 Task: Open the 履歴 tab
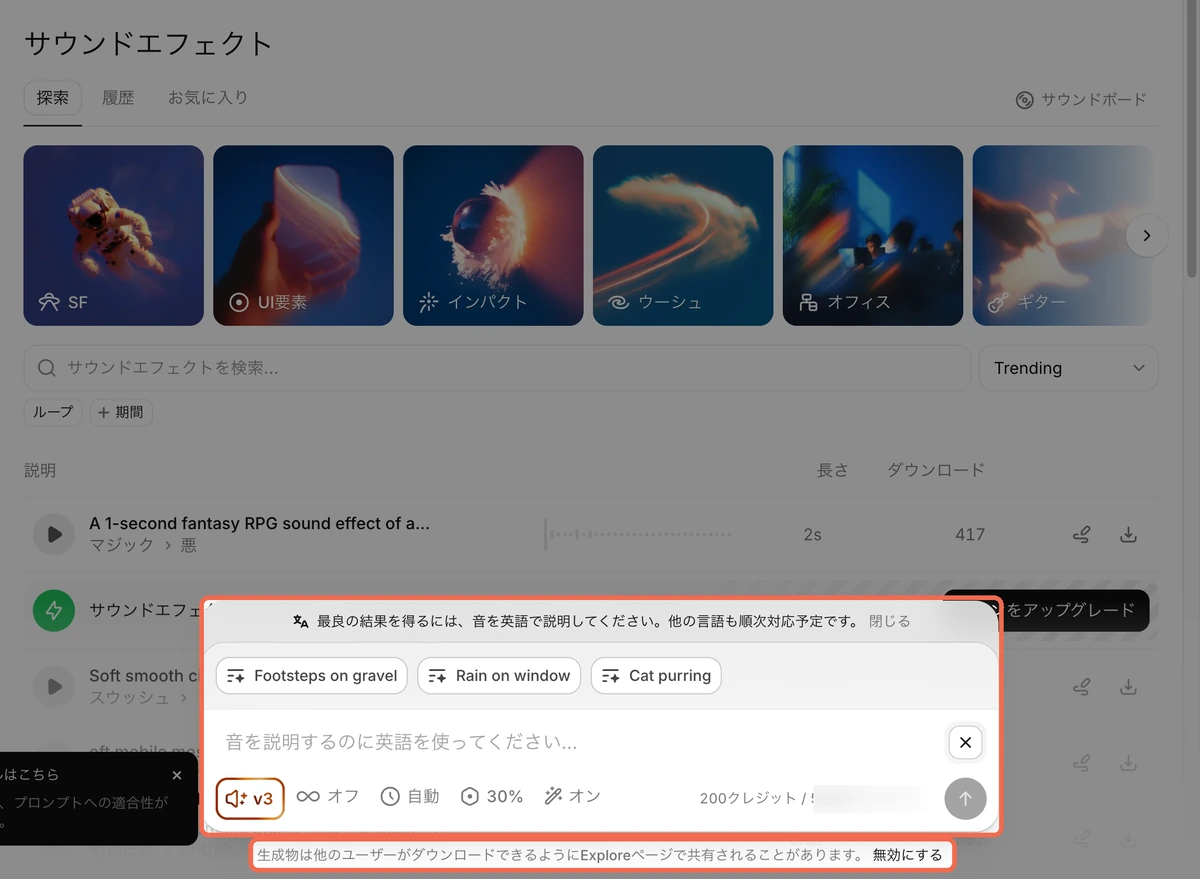click(x=118, y=98)
